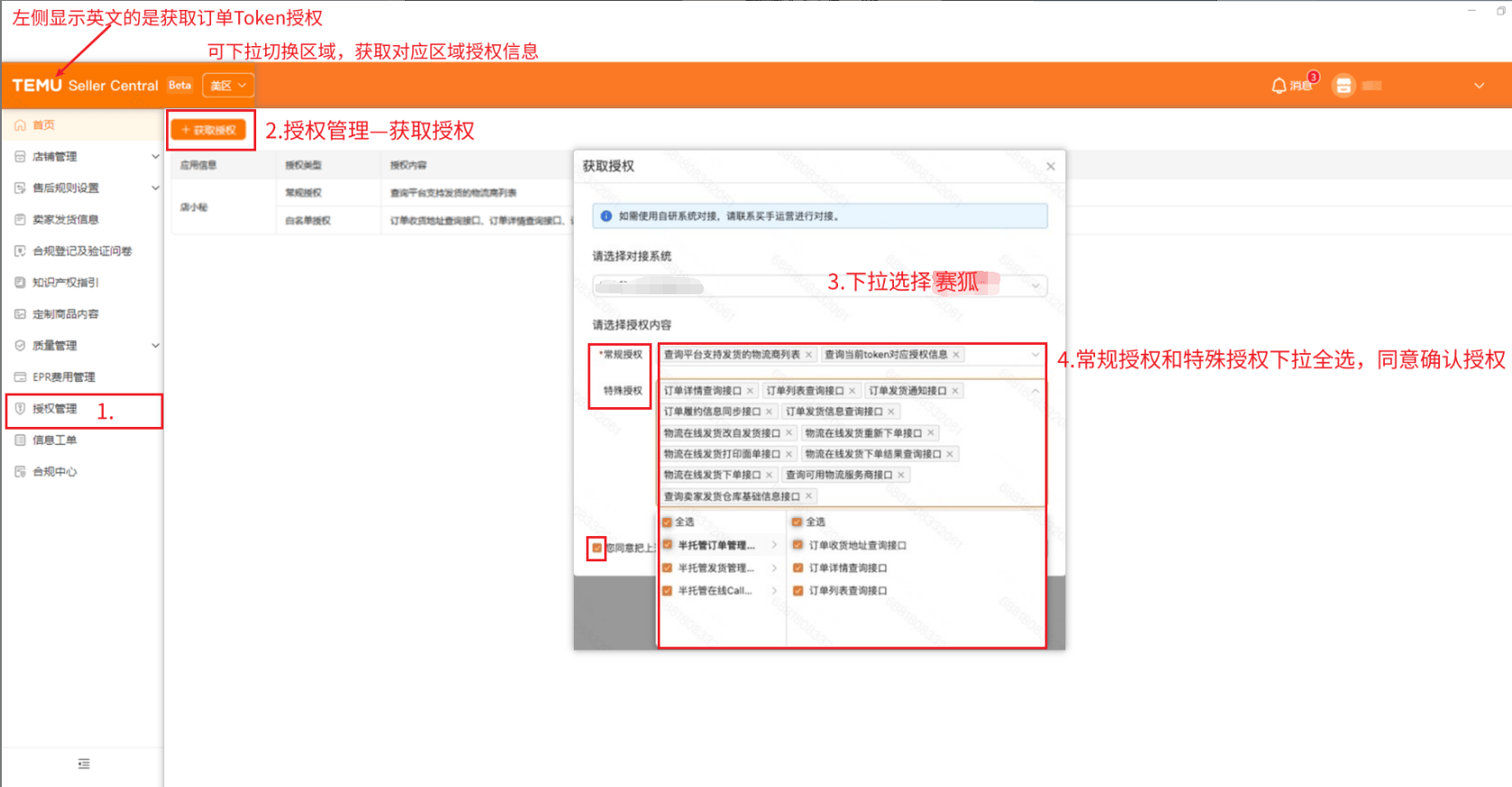
Task: Open 授权管理 menu item
Action: coord(82,409)
